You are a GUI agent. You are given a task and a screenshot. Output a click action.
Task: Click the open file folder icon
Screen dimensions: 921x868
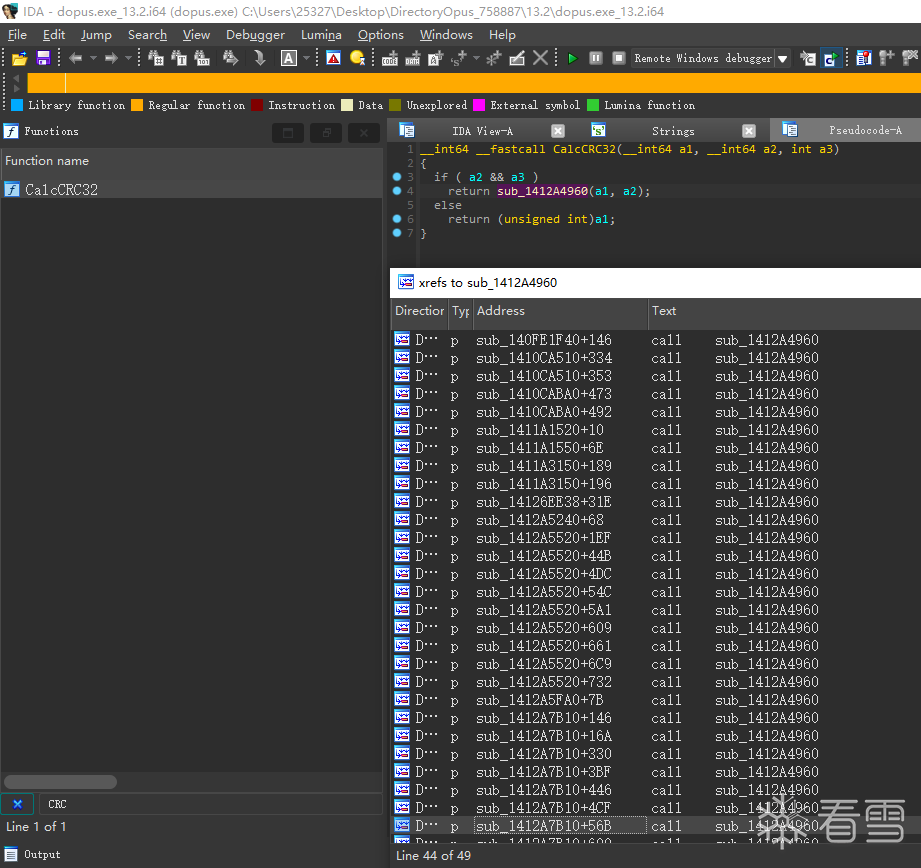[19, 58]
